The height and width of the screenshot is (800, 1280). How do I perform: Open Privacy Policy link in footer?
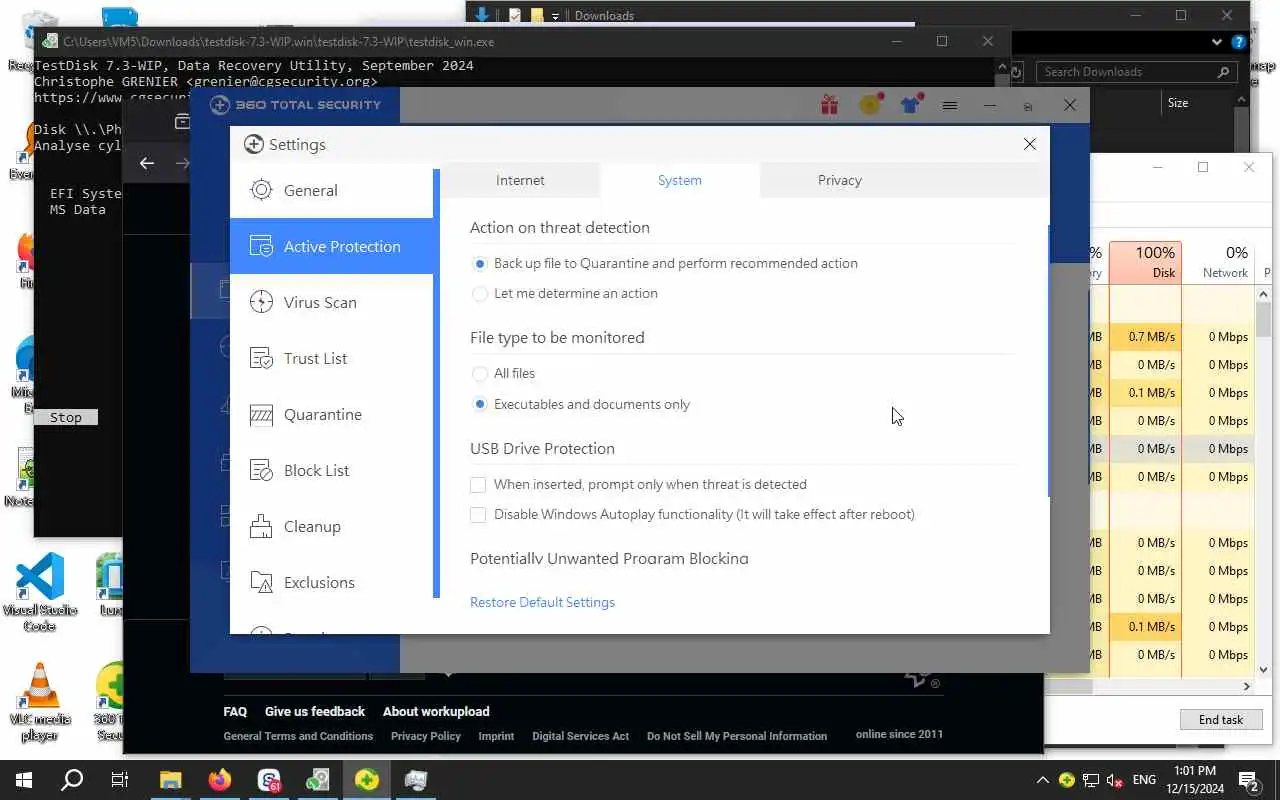click(426, 736)
